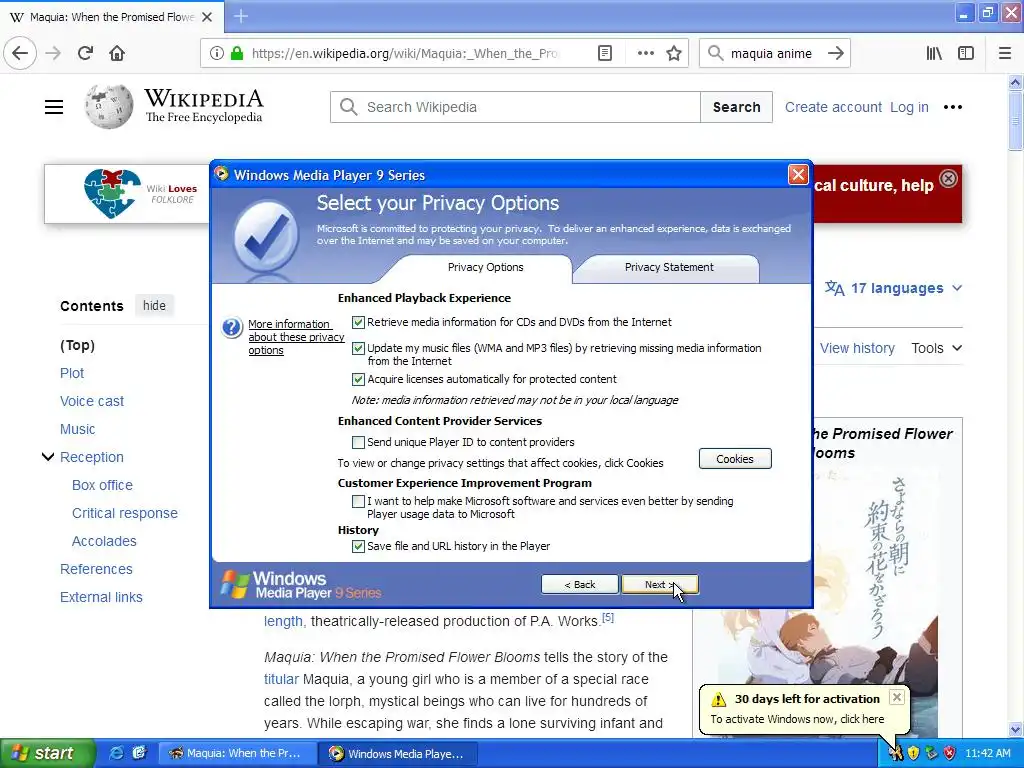Open page actions three-dot menu in the address bar

coord(645,54)
